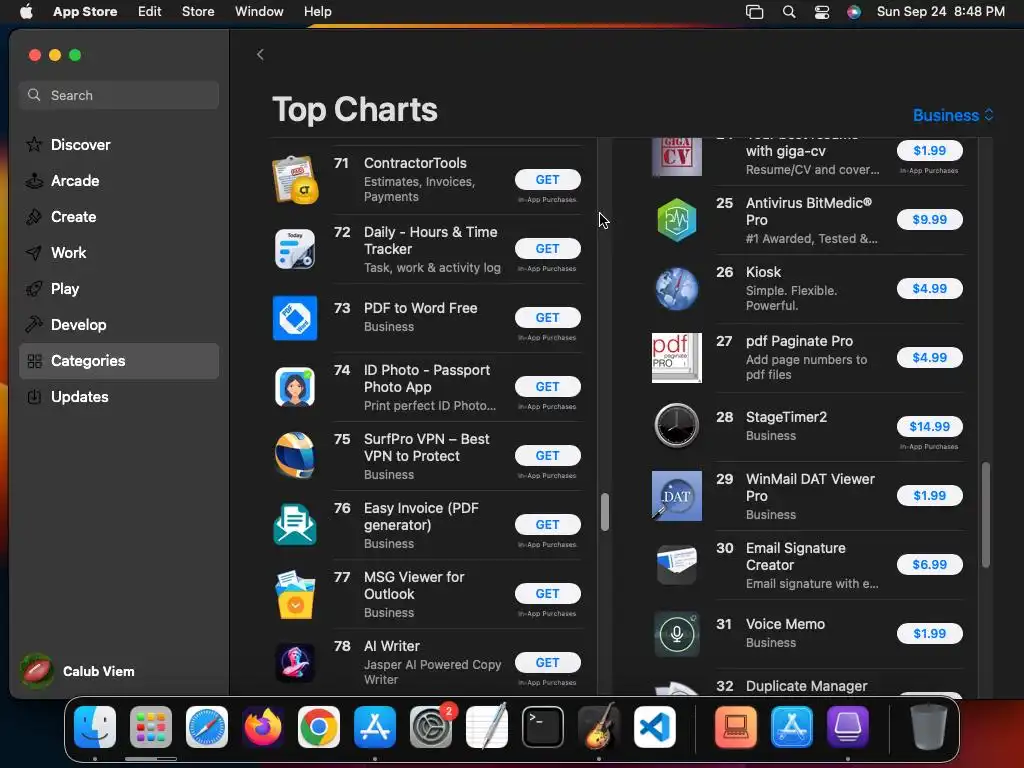Click the paid apps list scrollbar

[986, 515]
